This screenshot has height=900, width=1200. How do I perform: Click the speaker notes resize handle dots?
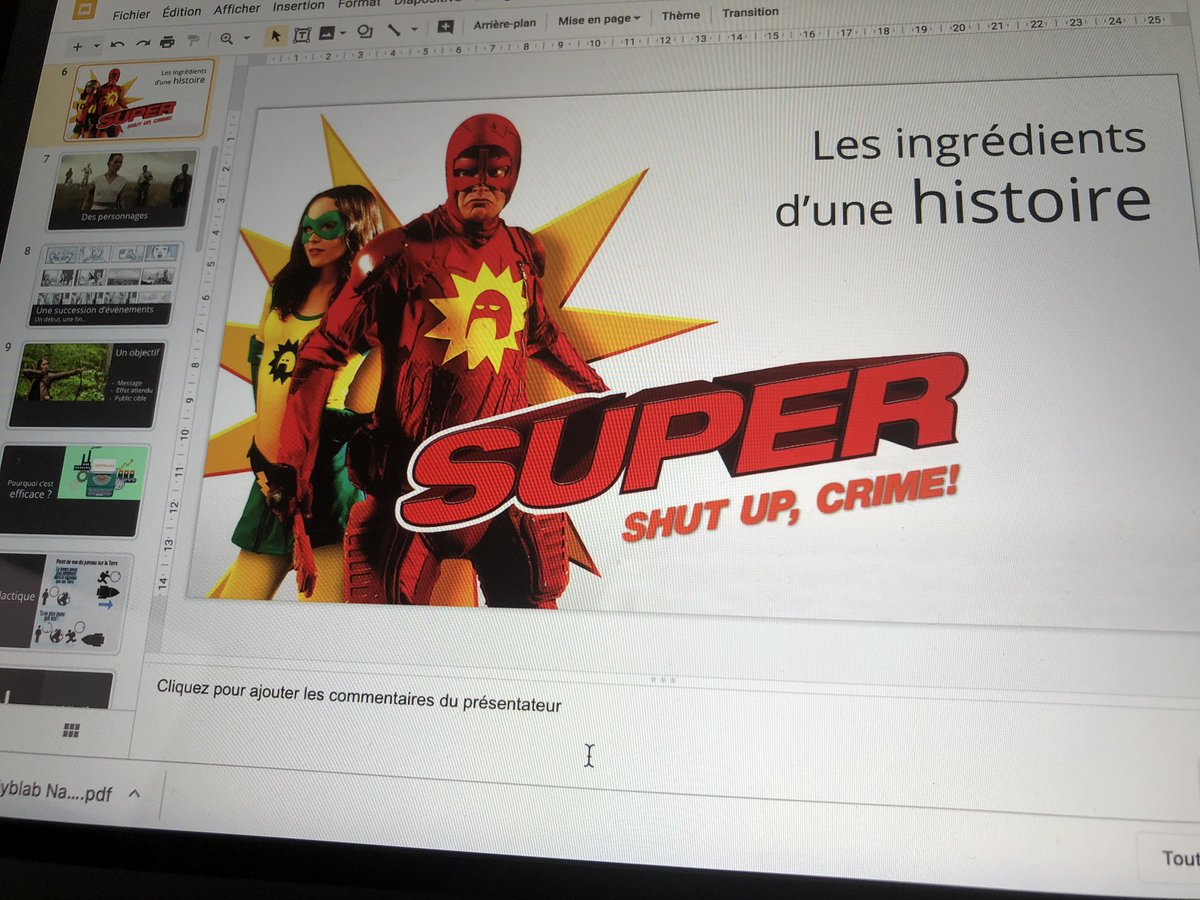click(x=663, y=680)
